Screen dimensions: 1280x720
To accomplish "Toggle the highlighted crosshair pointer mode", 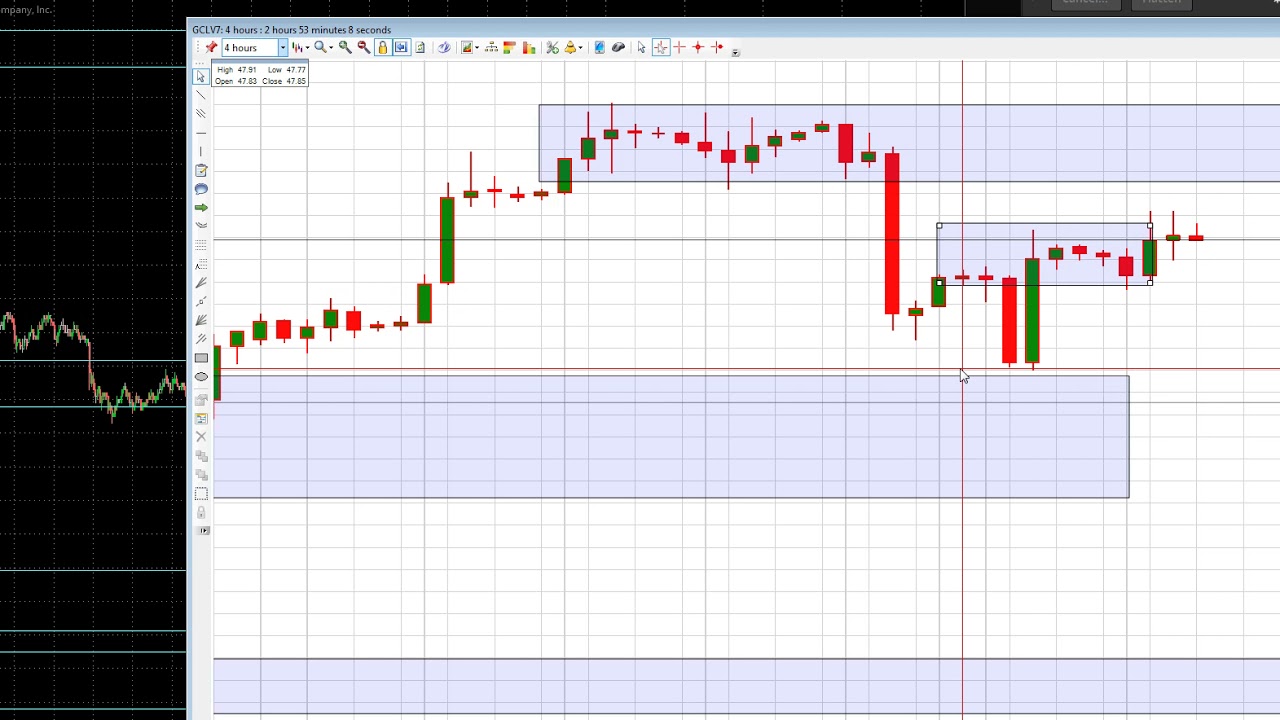I will tap(661, 47).
